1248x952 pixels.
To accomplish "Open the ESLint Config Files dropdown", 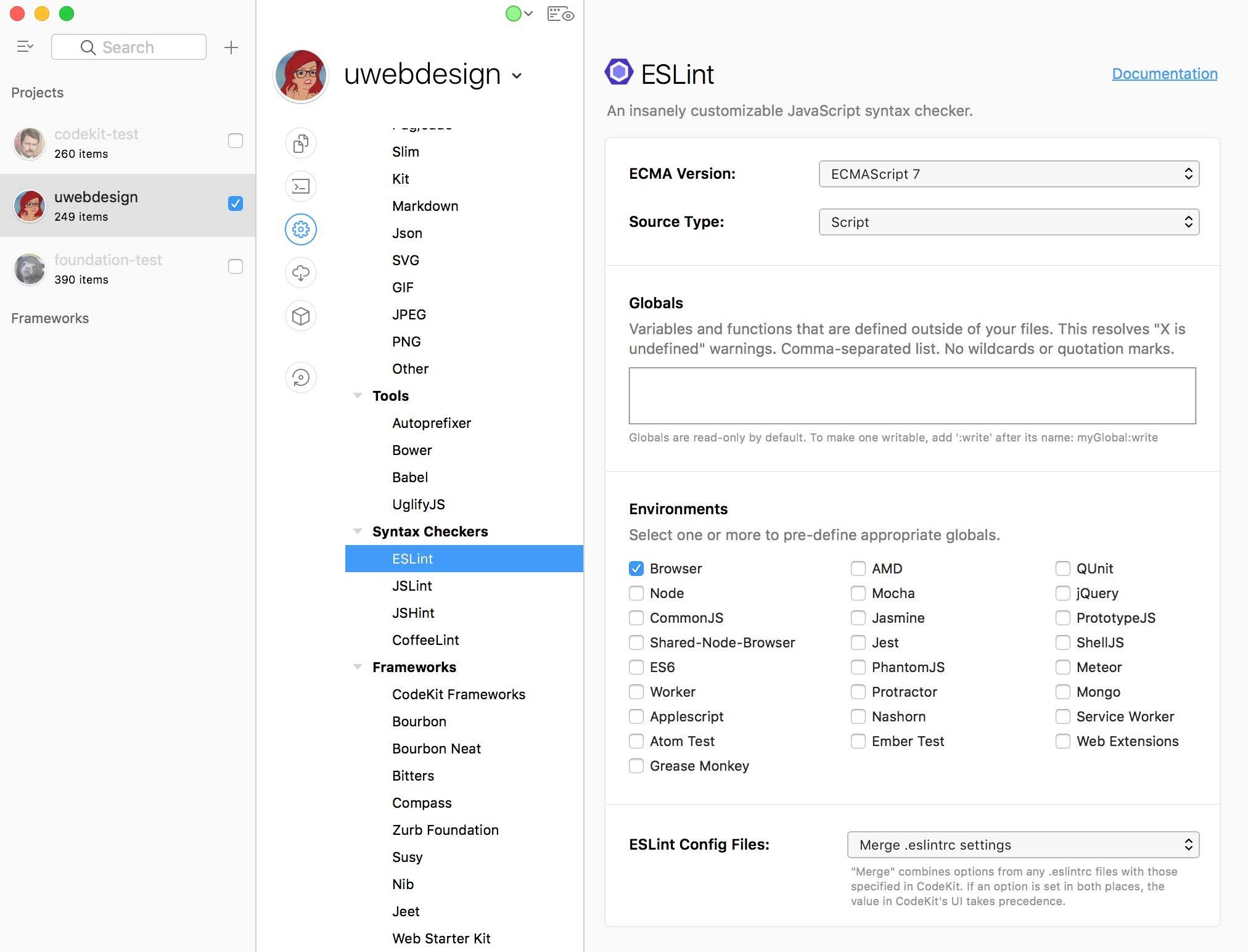I will pos(1023,845).
